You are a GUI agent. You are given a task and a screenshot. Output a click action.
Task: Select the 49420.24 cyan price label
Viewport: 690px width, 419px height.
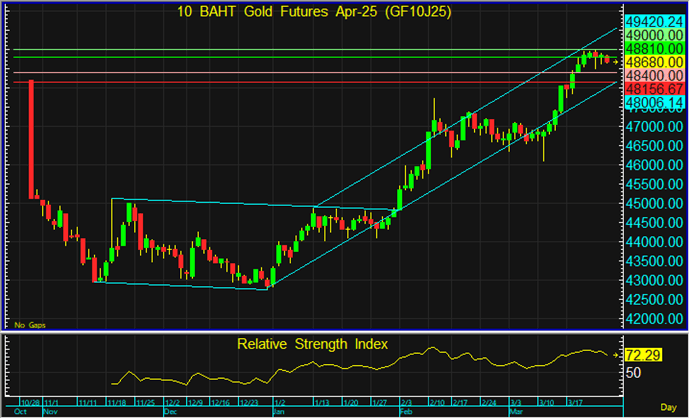point(654,20)
